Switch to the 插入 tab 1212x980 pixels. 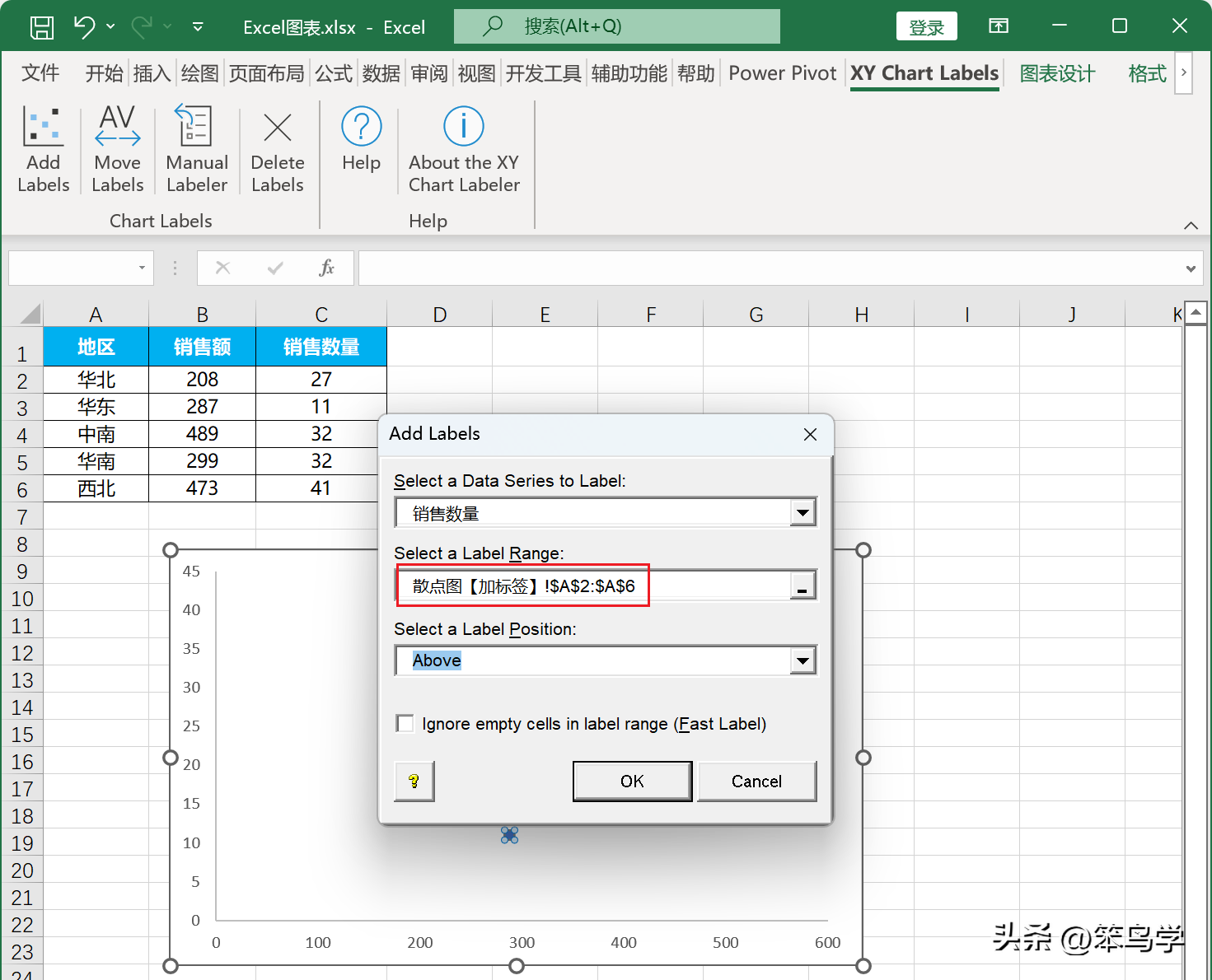pyautogui.click(x=152, y=73)
